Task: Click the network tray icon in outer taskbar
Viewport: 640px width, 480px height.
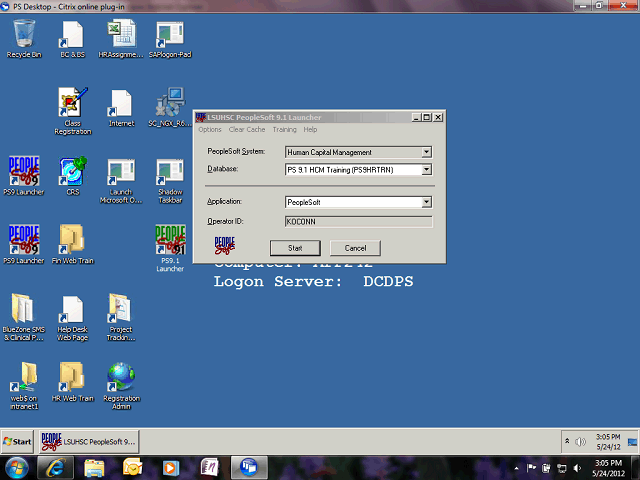Action: click(x=562, y=468)
